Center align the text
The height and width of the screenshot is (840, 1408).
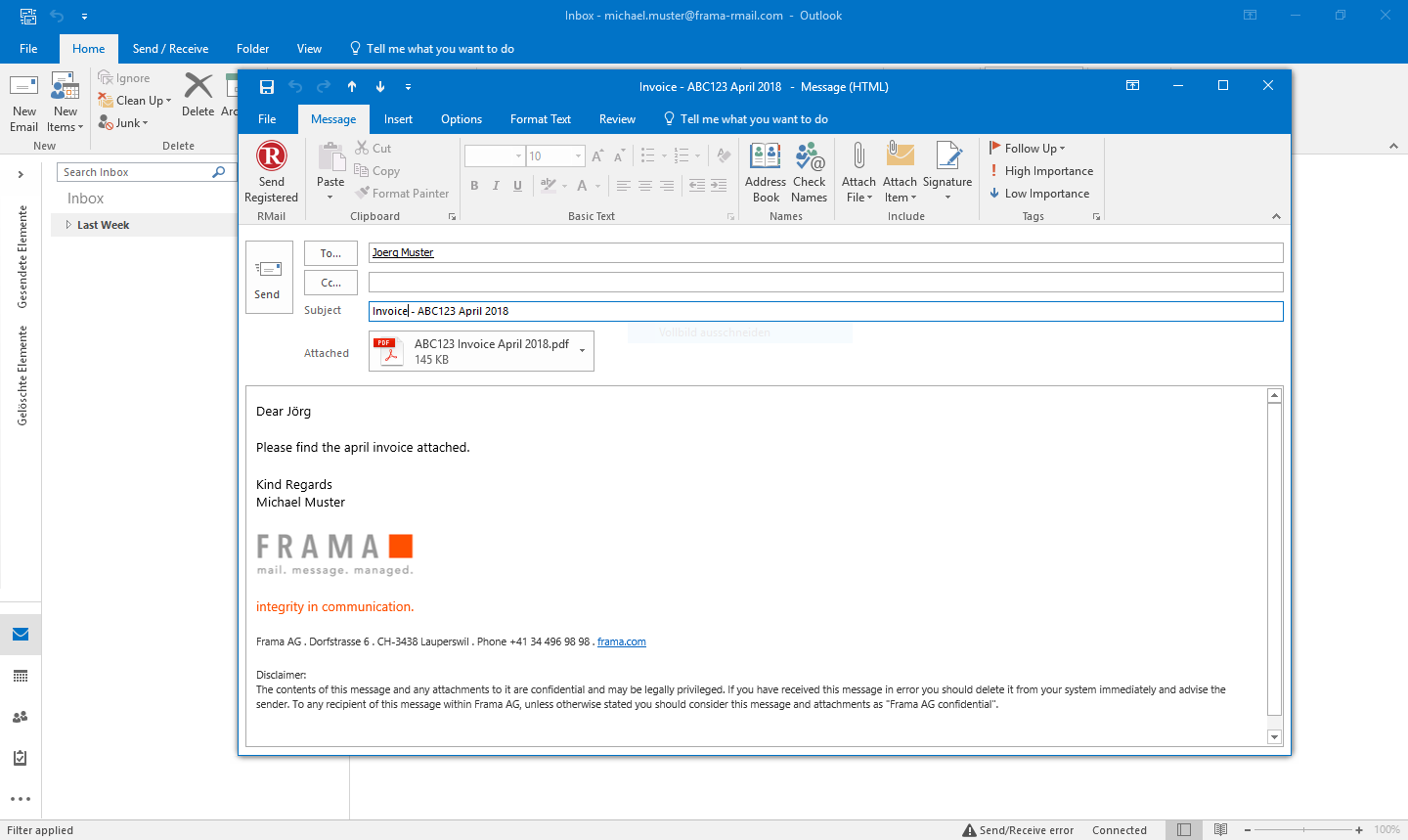[x=644, y=186]
